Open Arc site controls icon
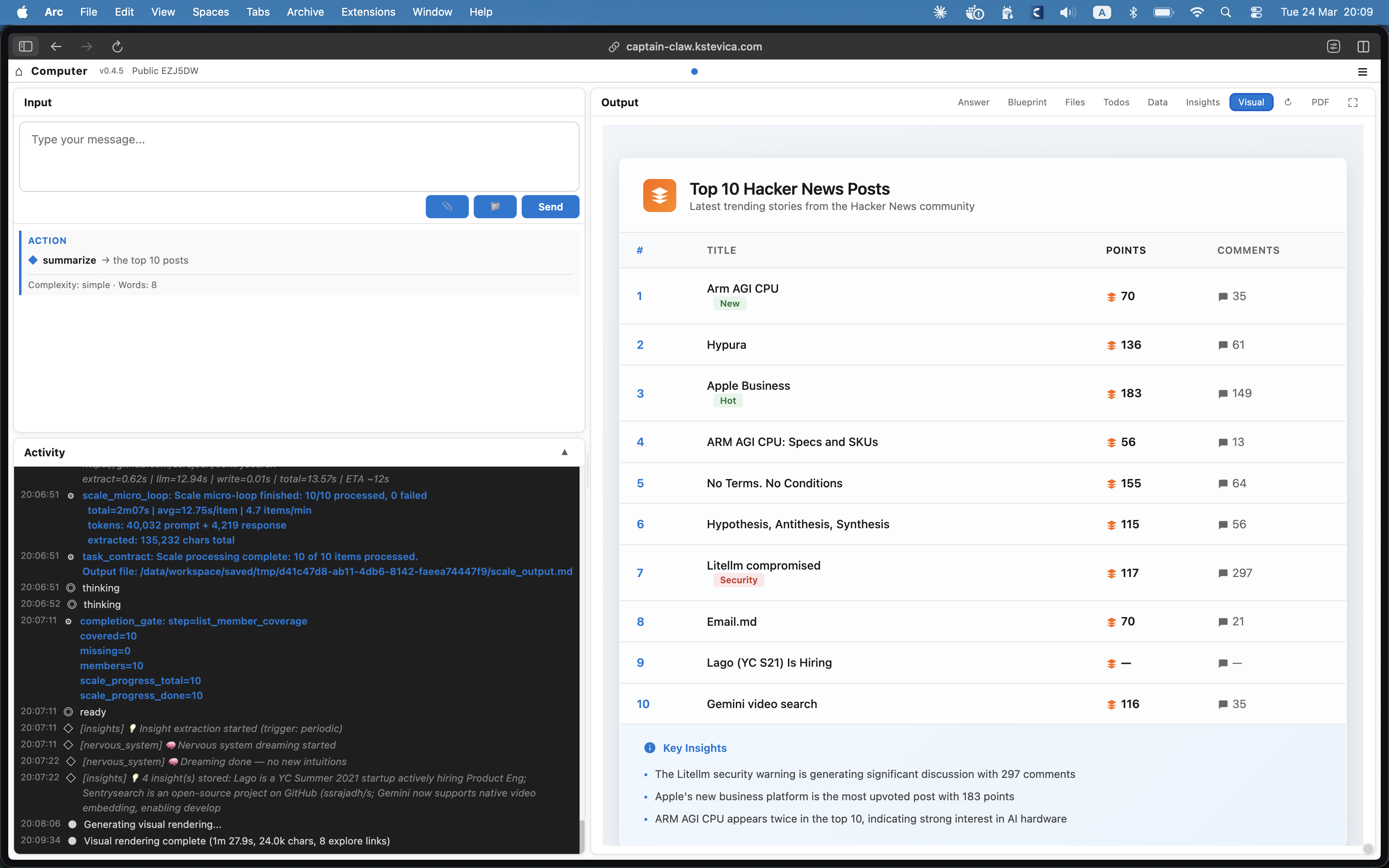The image size is (1389, 868). pyautogui.click(x=1333, y=46)
